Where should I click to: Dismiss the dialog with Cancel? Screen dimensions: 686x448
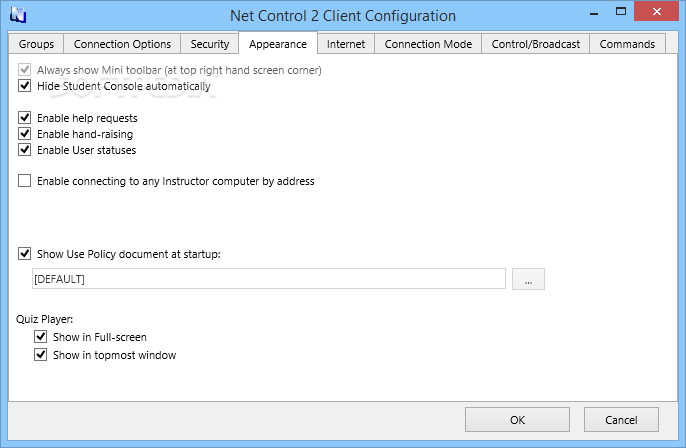(621, 420)
